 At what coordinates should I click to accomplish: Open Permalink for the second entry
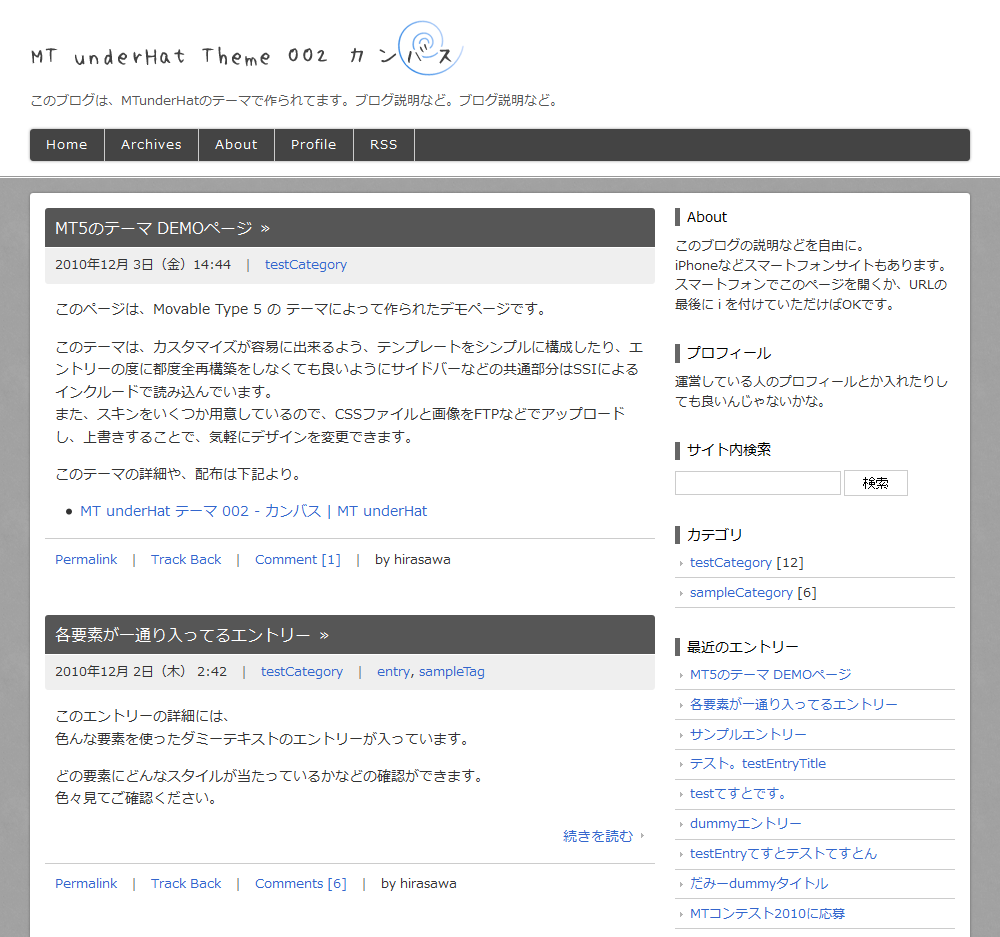pos(86,883)
